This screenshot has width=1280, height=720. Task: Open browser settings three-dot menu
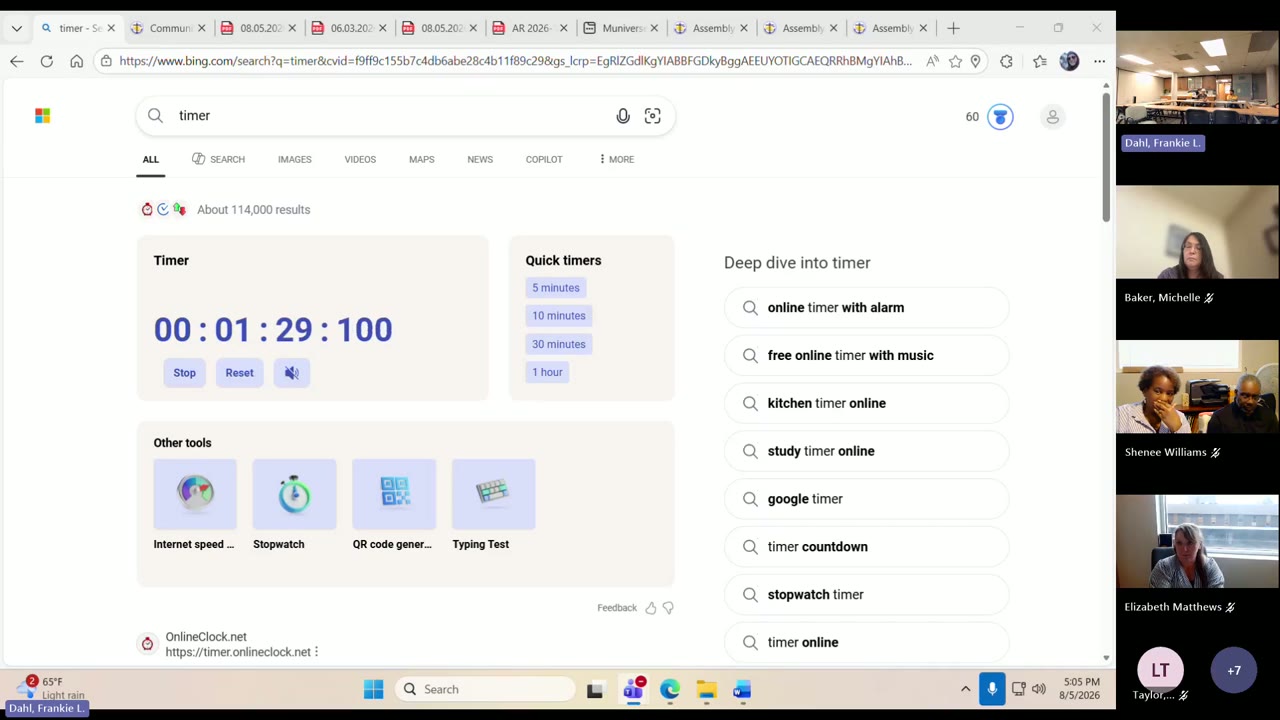(1099, 61)
